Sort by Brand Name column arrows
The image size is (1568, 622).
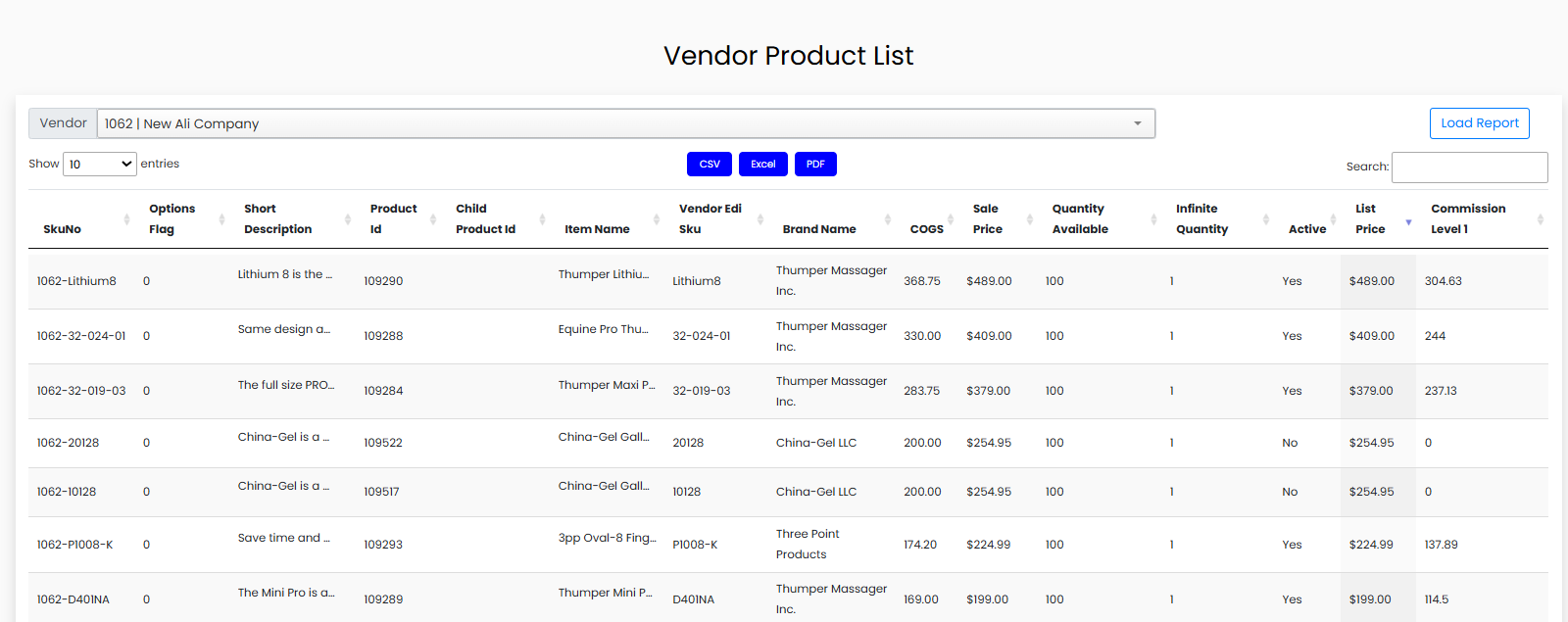(x=888, y=219)
